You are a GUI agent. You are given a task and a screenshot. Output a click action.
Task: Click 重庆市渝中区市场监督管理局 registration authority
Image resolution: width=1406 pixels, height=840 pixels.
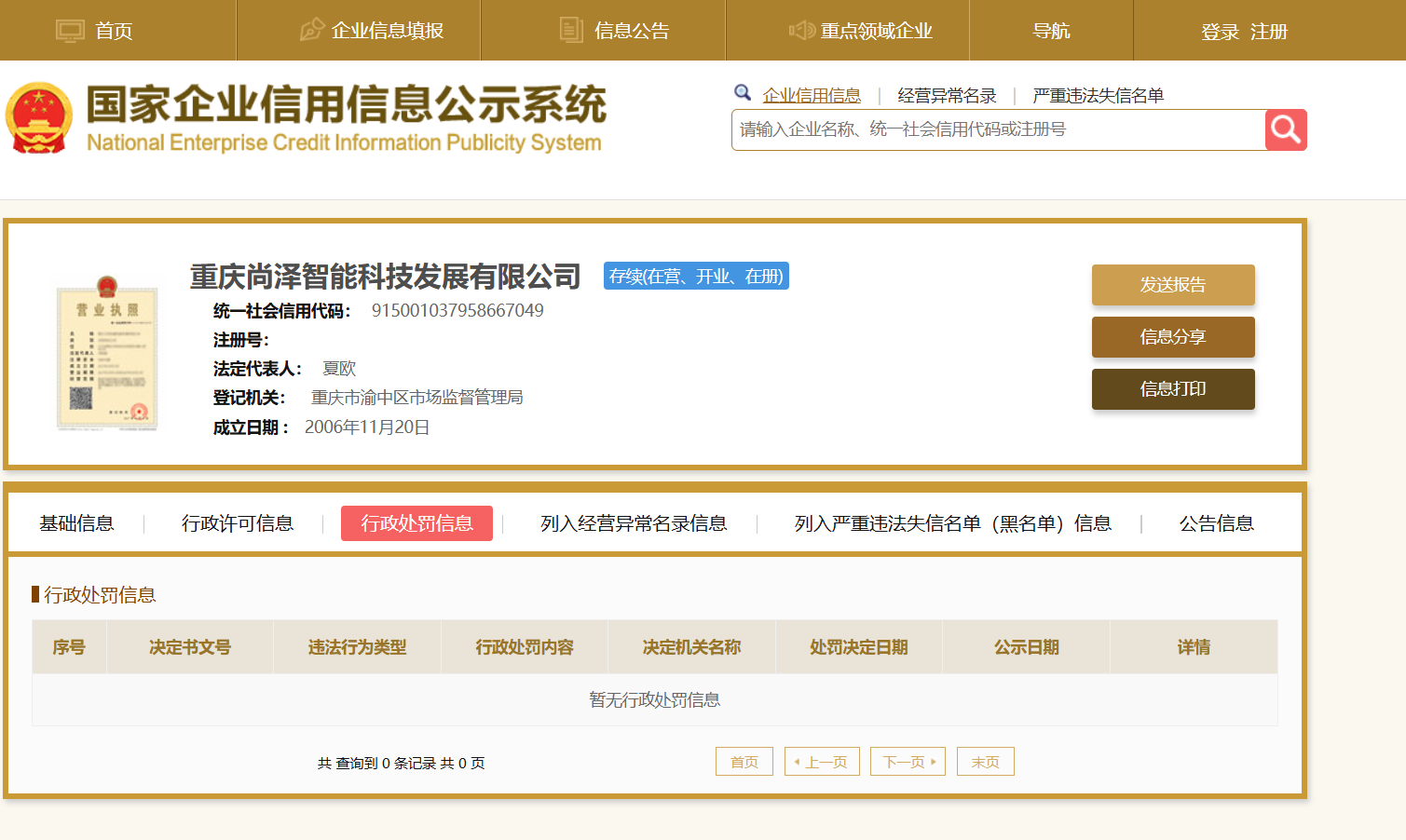pyautogui.click(x=416, y=398)
